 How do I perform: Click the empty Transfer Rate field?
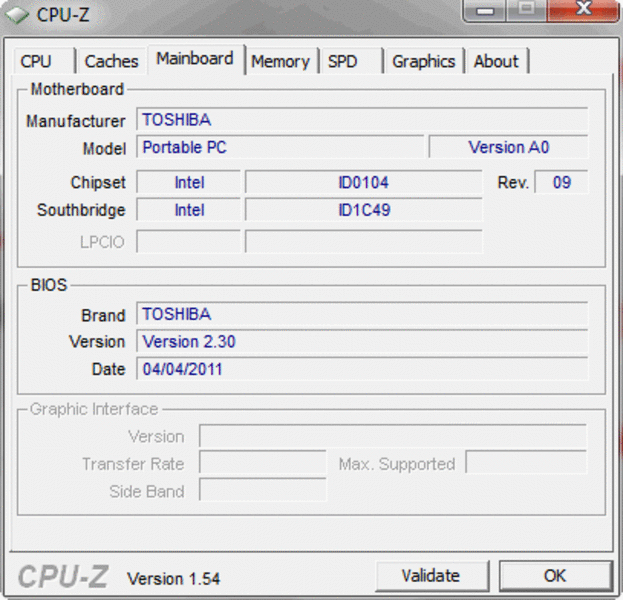point(263,463)
